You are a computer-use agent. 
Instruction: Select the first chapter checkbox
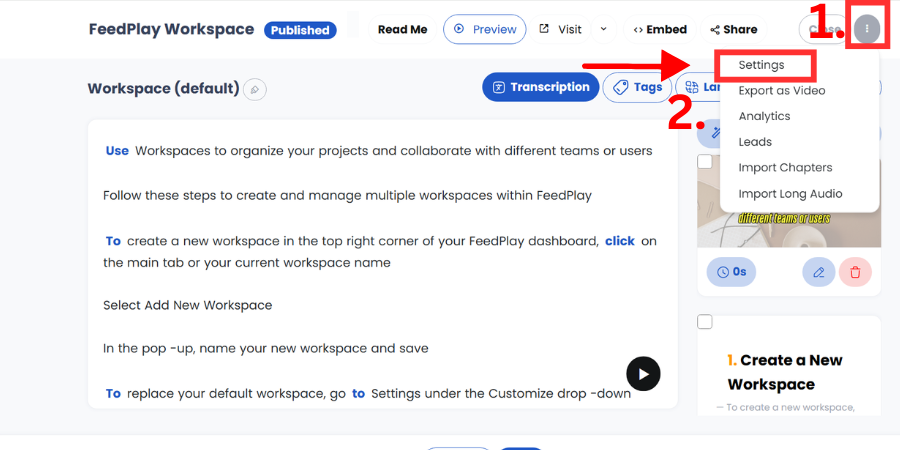pos(705,162)
